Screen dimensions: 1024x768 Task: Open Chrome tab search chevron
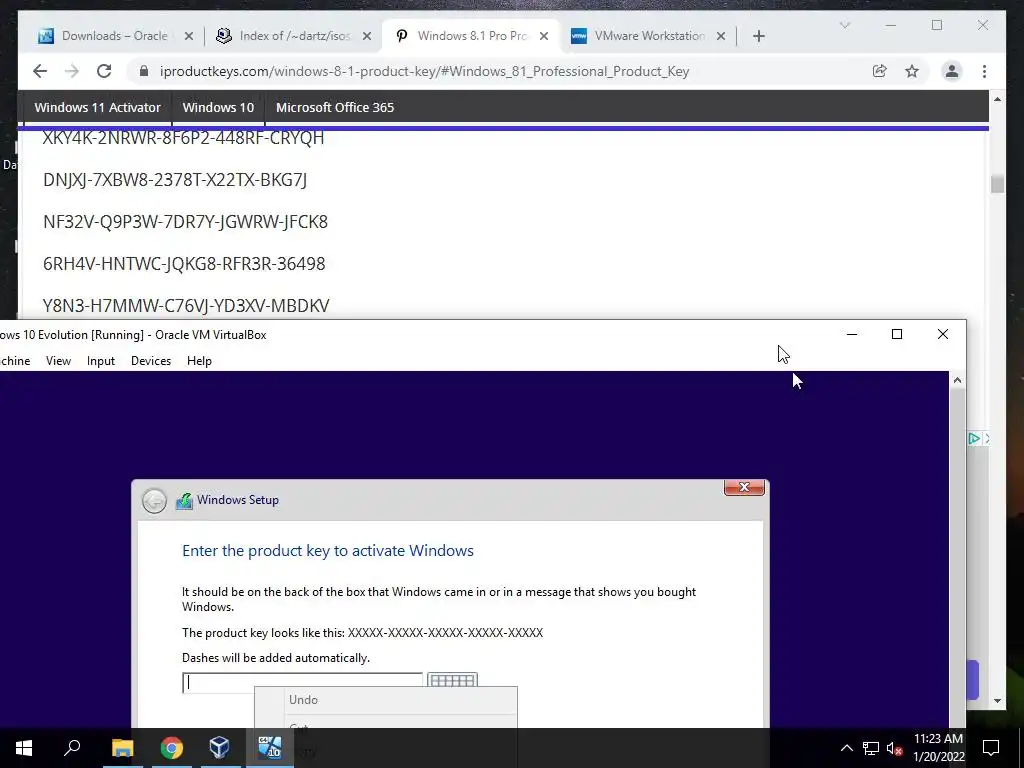(x=844, y=25)
